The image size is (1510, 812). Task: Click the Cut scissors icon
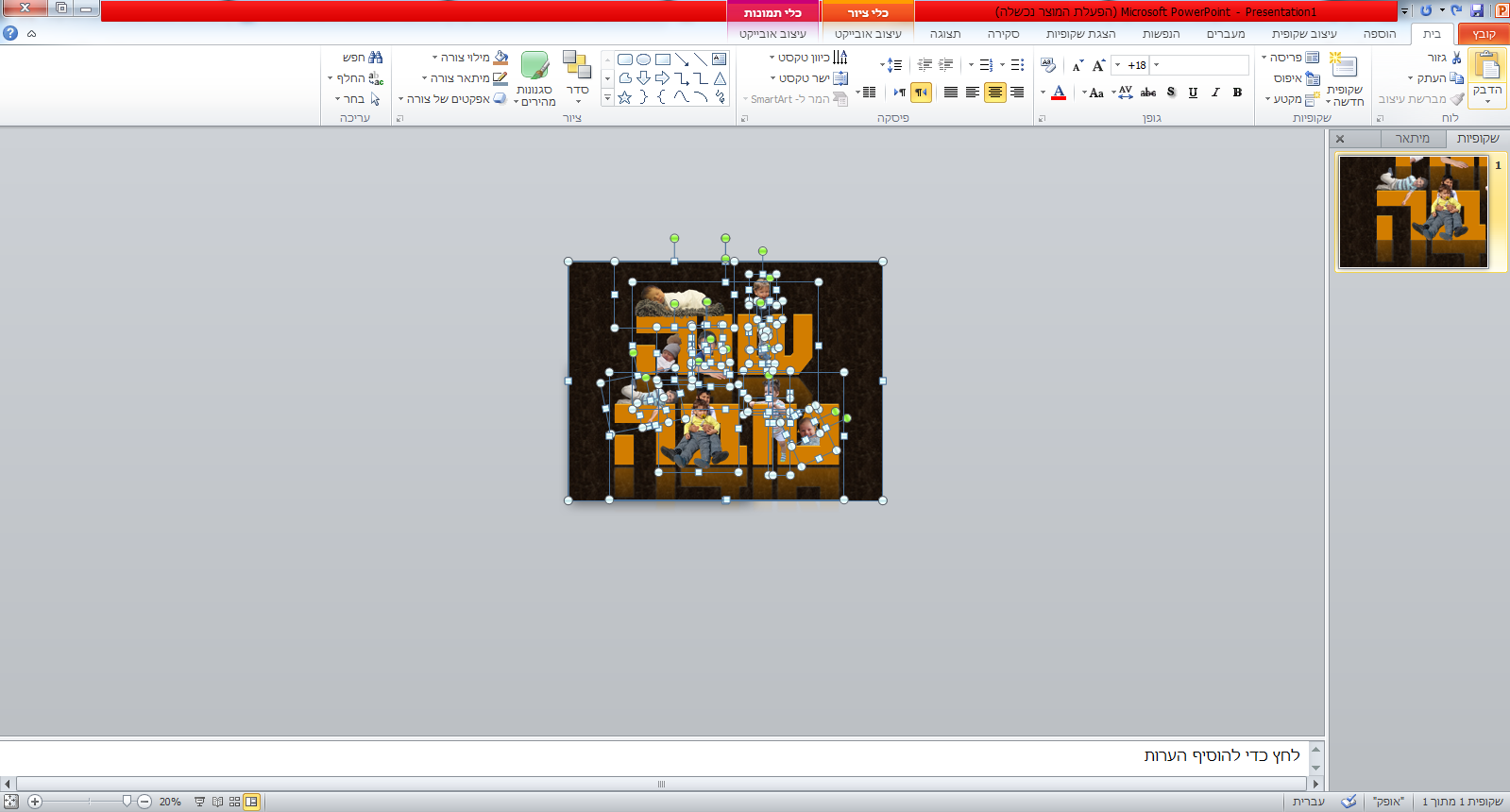point(1456,58)
